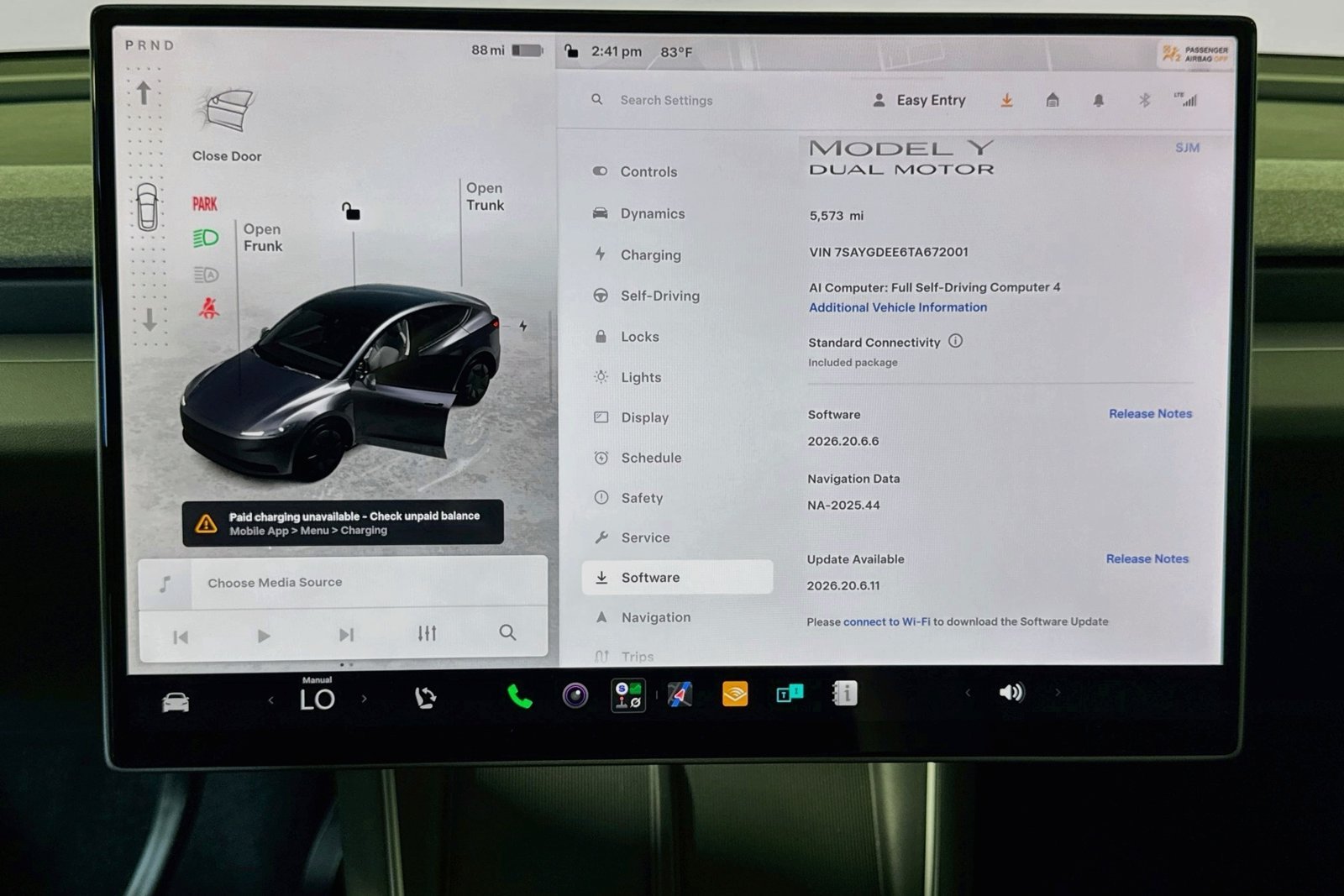Screen dimensions: 1344x896
Task: Open the orange Audible app icon
Action: click(735, 694)
